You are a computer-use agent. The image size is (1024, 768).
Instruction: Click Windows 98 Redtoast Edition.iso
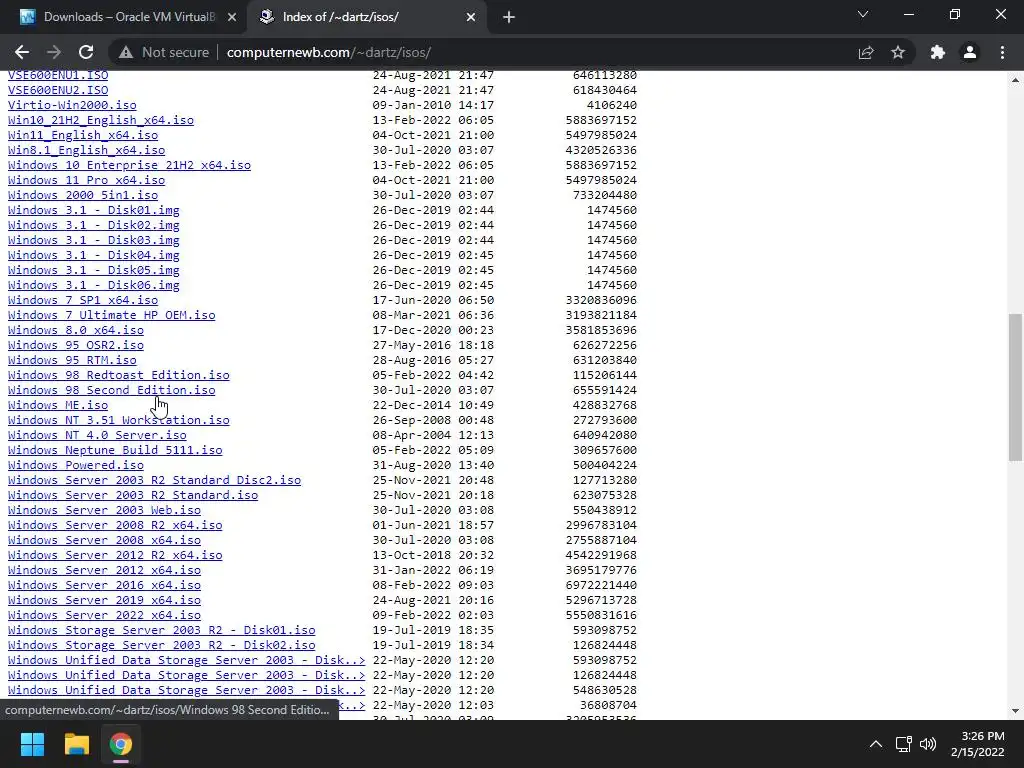(118, 376)
